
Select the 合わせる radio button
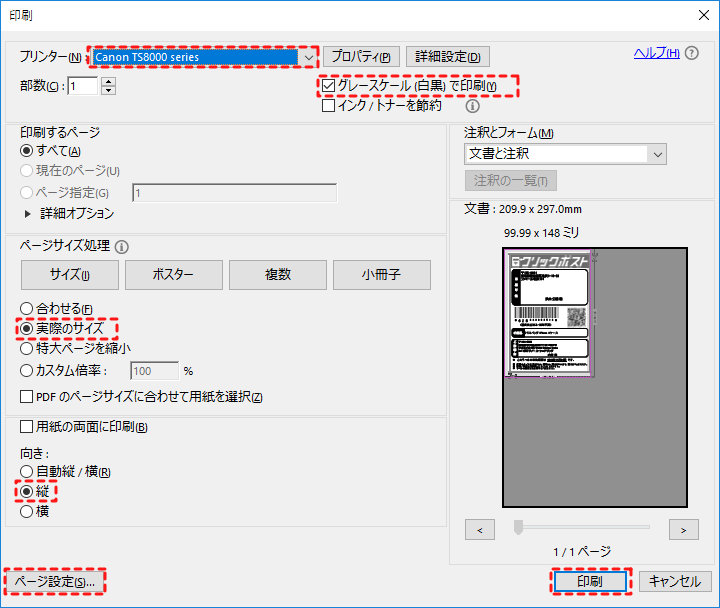click(x=27, y=309)
